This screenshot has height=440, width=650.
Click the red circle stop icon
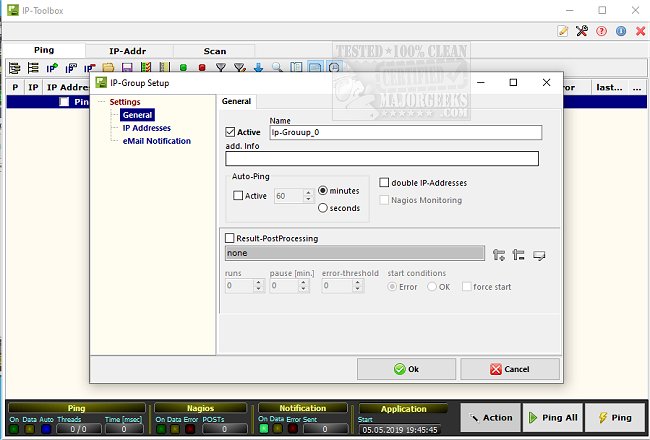pyautogui.click(x=202, y=68)
